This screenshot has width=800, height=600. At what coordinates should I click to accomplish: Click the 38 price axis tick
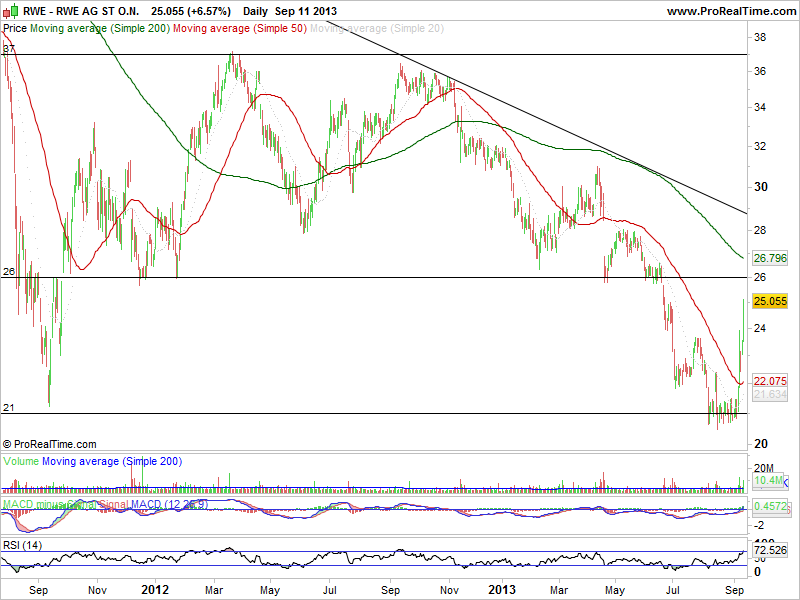click(760, 37)
